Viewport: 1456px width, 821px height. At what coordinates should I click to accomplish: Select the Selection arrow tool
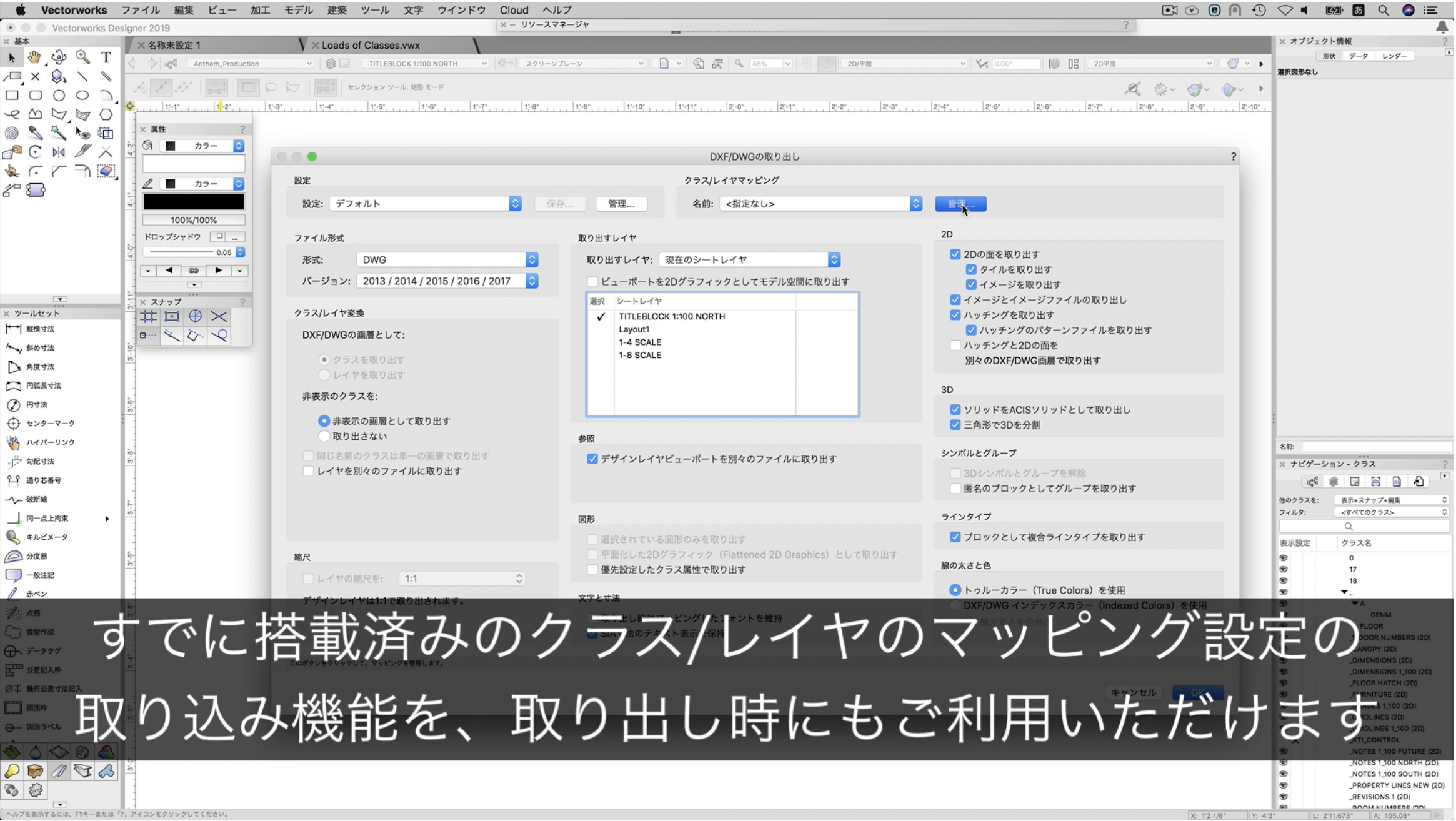pyautogui.click(x=11, y=57)
